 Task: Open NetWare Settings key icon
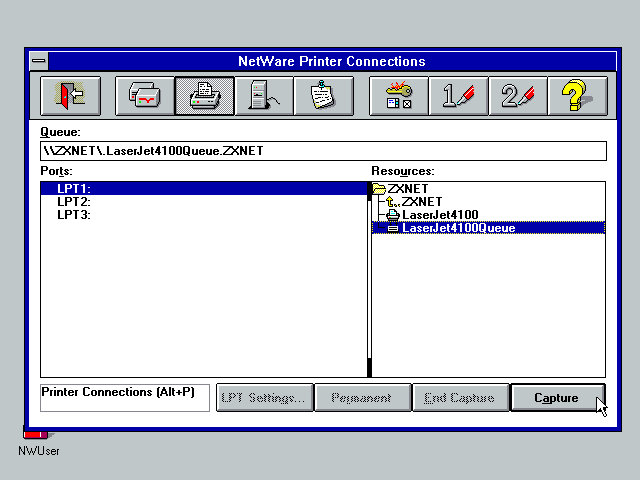[x=399, y=96]
